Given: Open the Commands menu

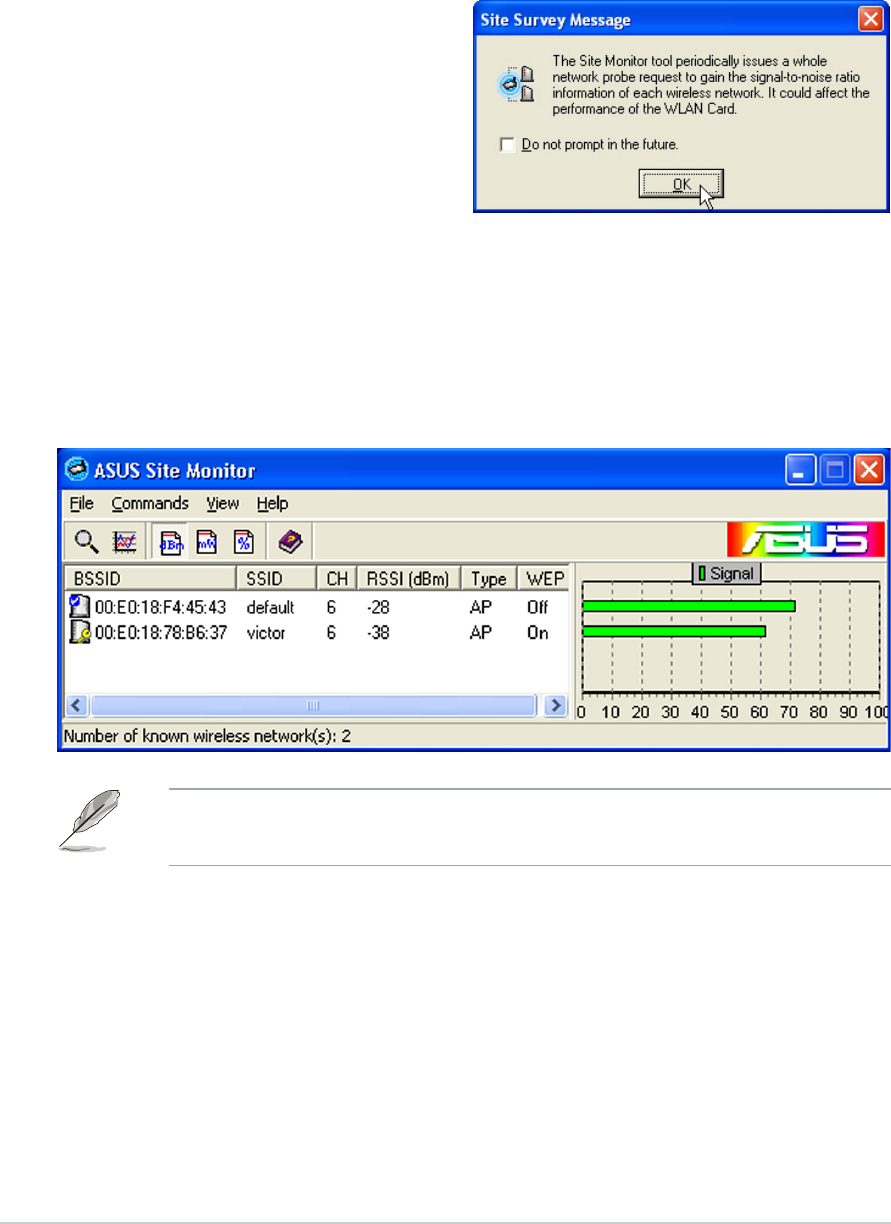Looking at the screenshot, I should 150,503.
